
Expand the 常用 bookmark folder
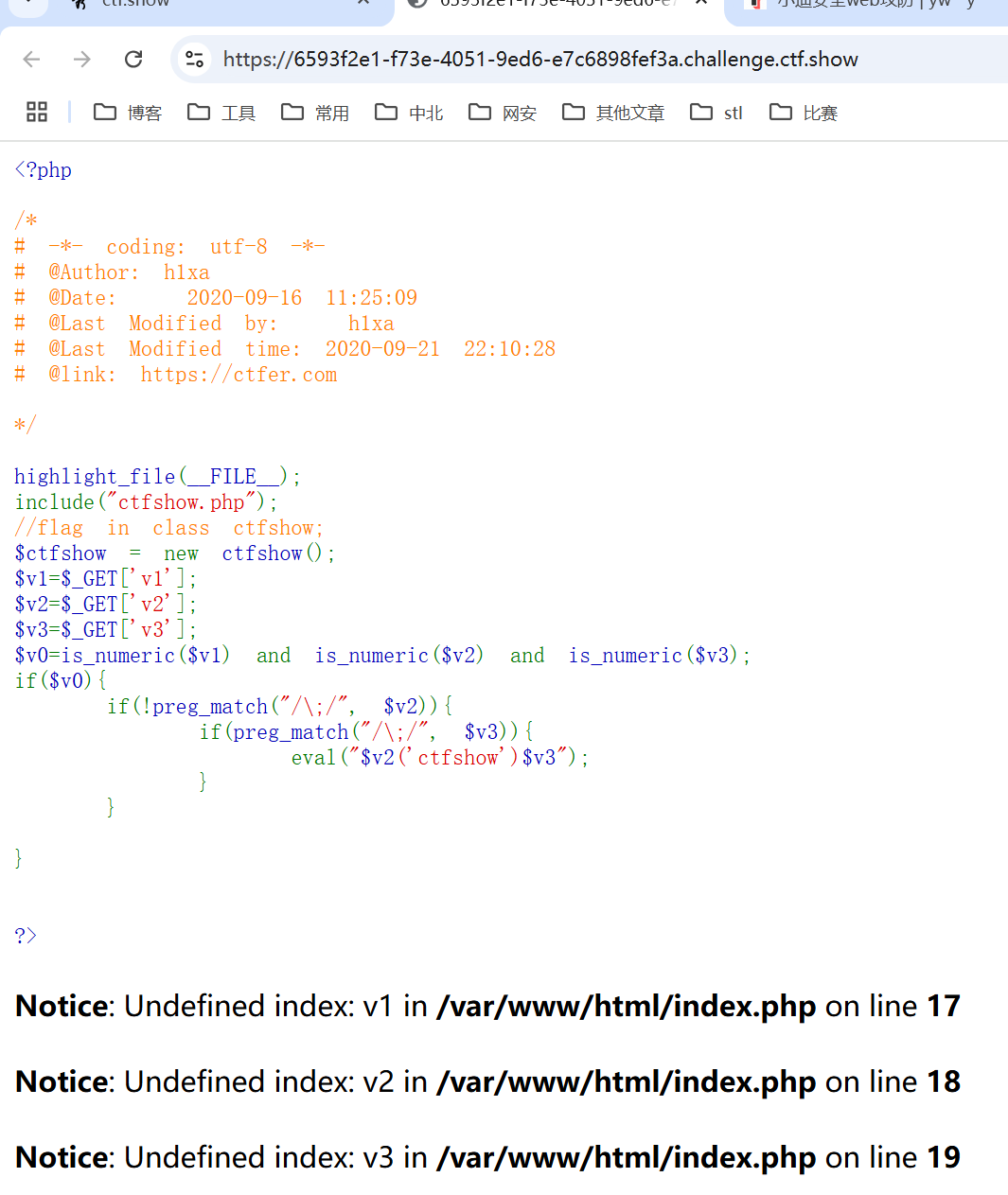click(x=315, y=113)
